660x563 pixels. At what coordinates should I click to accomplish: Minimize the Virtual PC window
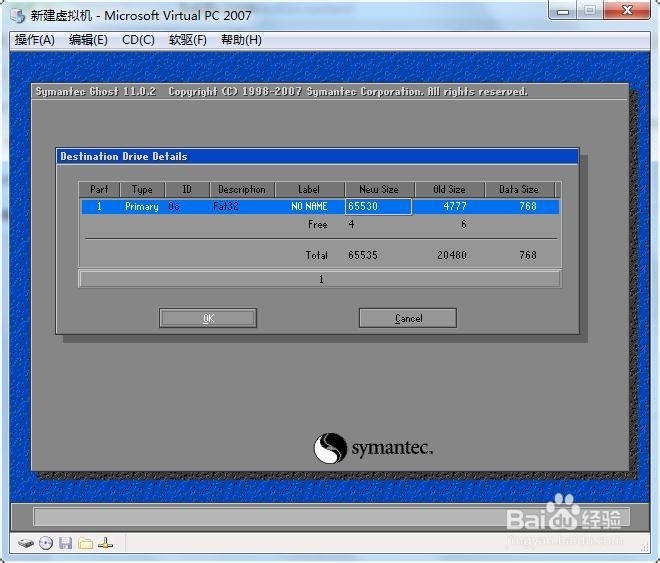(563, 11)
